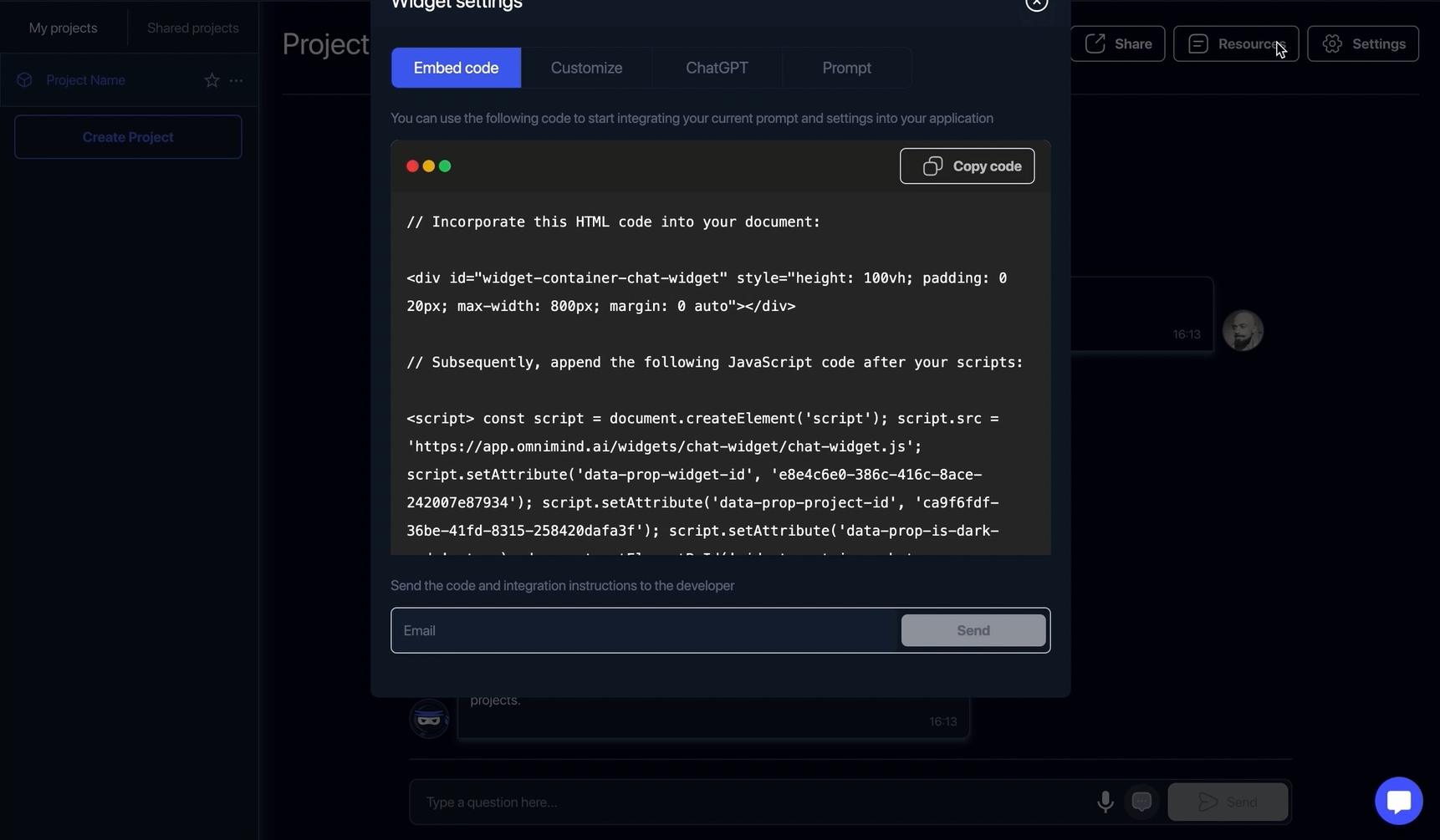Click 'Send the code and integration instructions' text
This screenshot has height=840, width=1440.
[562, 585]
